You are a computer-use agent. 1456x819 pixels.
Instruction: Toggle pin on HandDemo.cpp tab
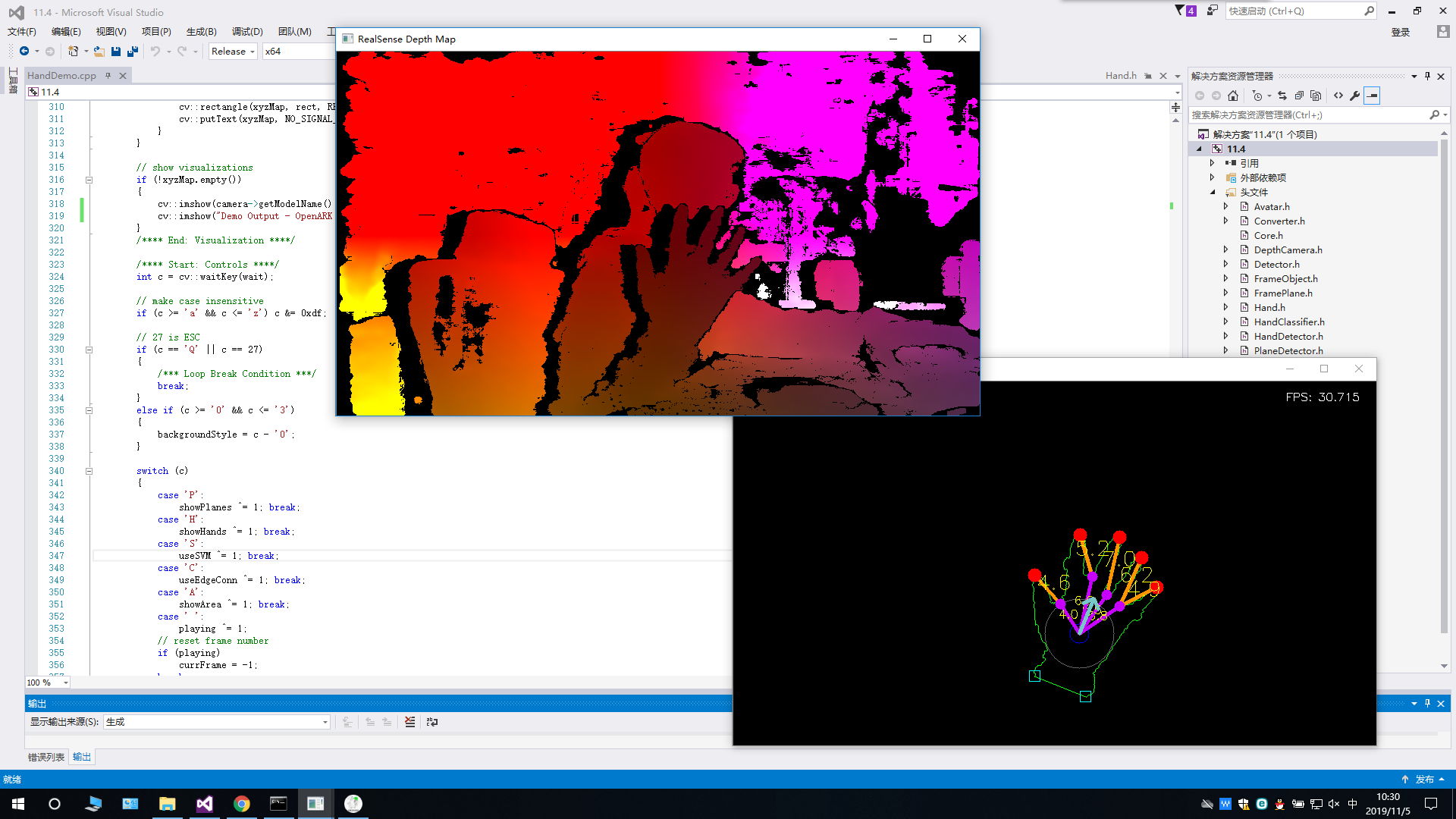click(x=108, y=76)
